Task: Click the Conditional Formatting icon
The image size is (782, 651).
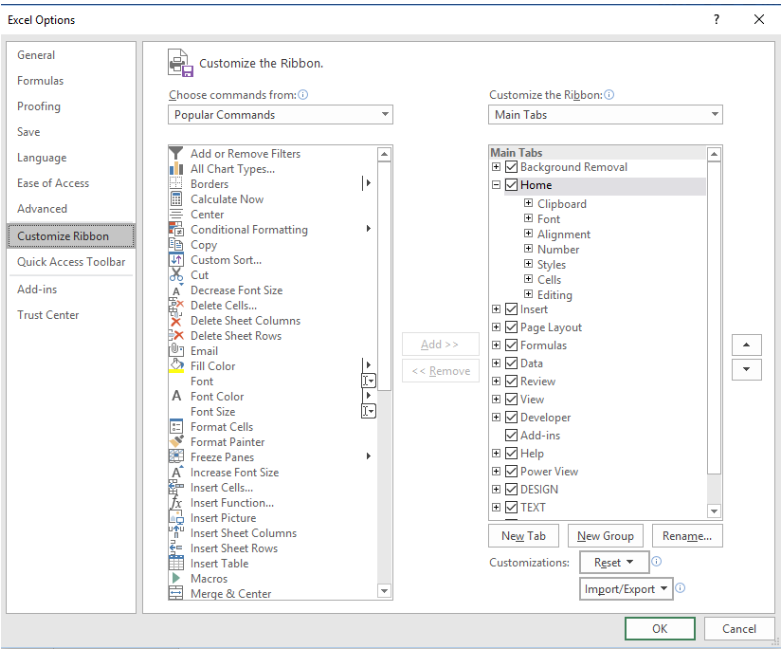Action: coord(176,229)
